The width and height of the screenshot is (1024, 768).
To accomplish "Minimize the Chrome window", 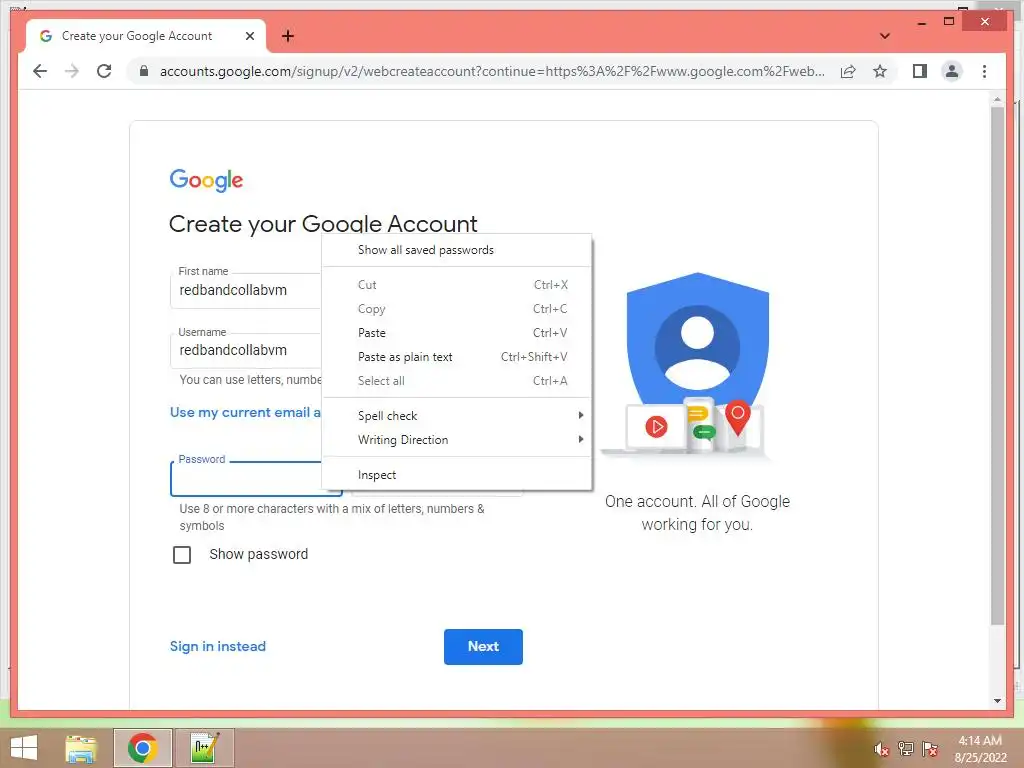I will tap(921, 22).
